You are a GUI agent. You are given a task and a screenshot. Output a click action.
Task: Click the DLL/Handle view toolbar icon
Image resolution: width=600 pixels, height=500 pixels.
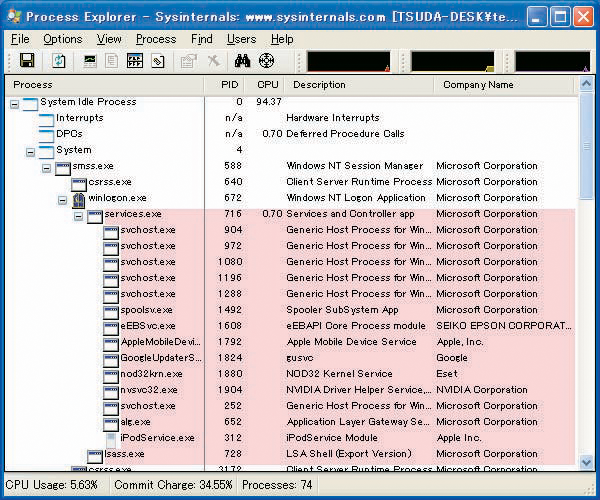(x=158, y=61)
